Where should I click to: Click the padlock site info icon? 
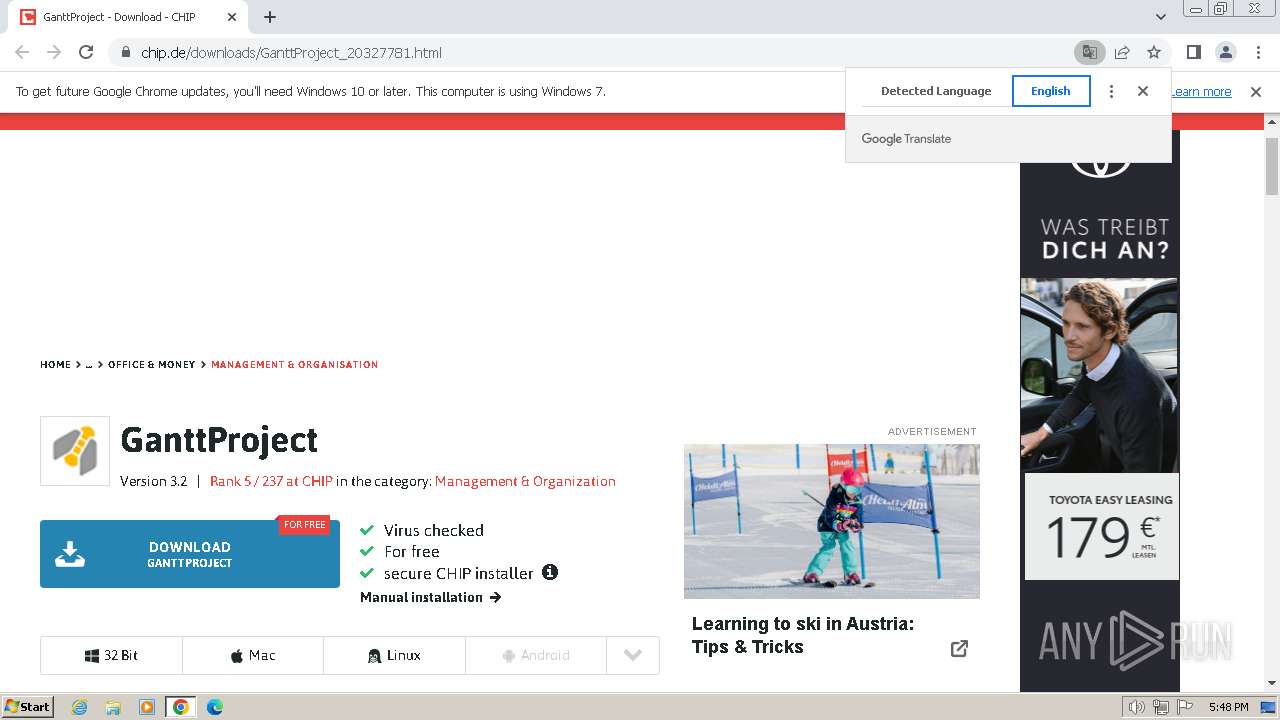(126, 52)
